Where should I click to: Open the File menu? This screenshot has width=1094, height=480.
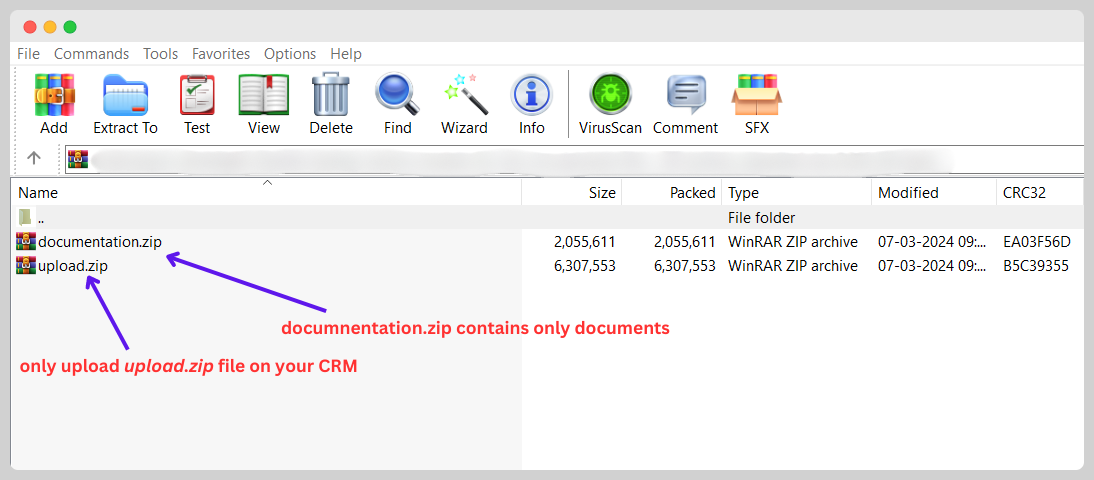click(x=28, y=54)
